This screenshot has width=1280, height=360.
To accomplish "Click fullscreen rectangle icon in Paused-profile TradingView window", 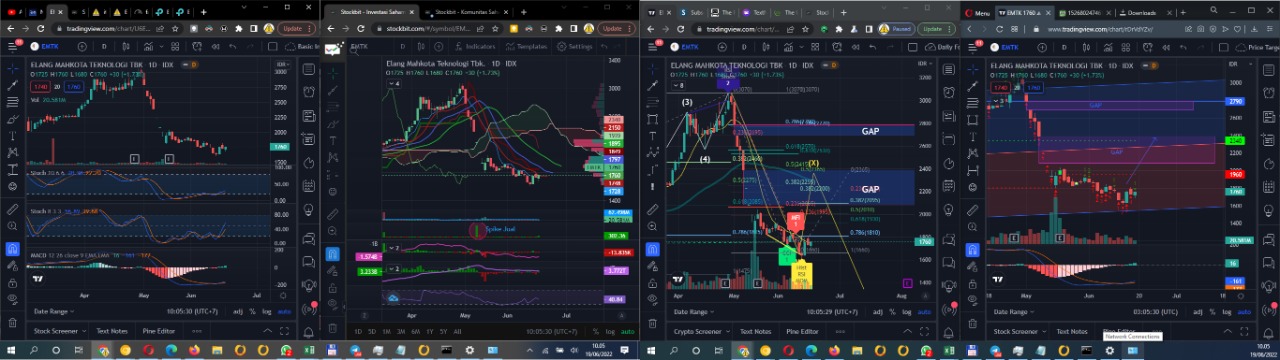I will tap(912, 46).
